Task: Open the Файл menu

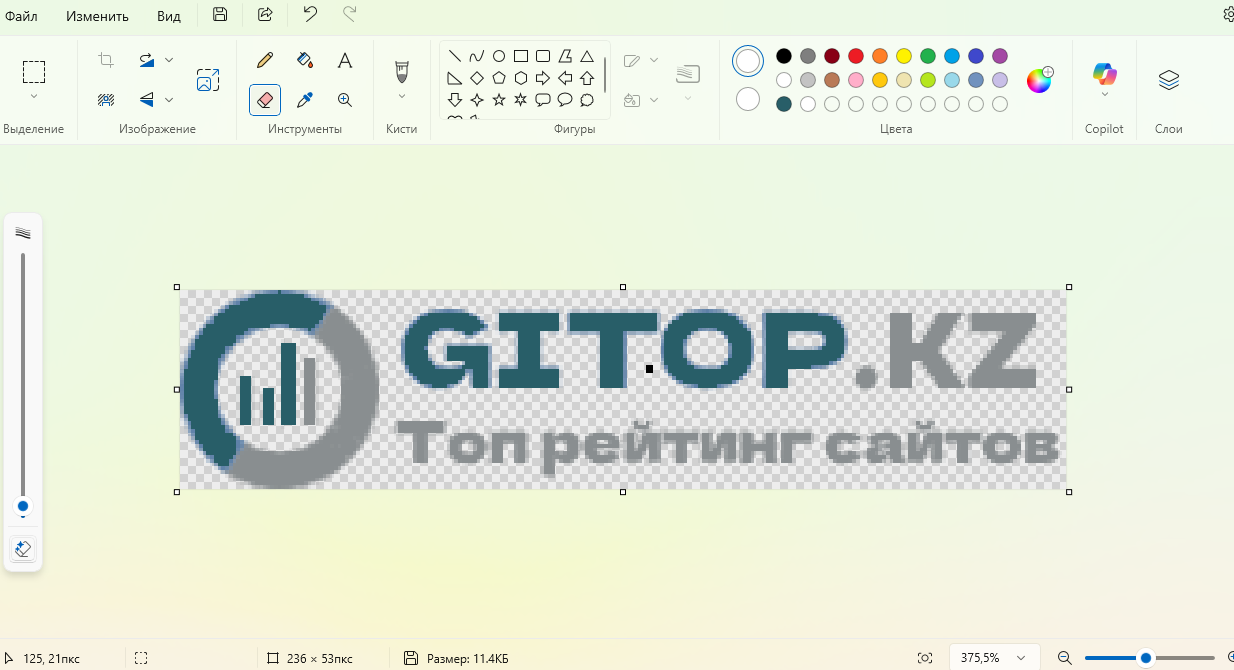Action: [x=22, y=16]
